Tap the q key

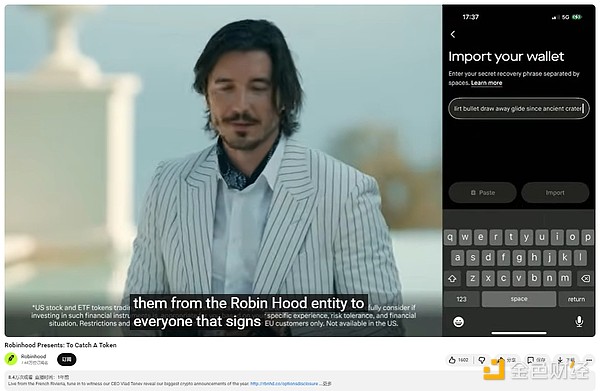[x=450, y=237]
